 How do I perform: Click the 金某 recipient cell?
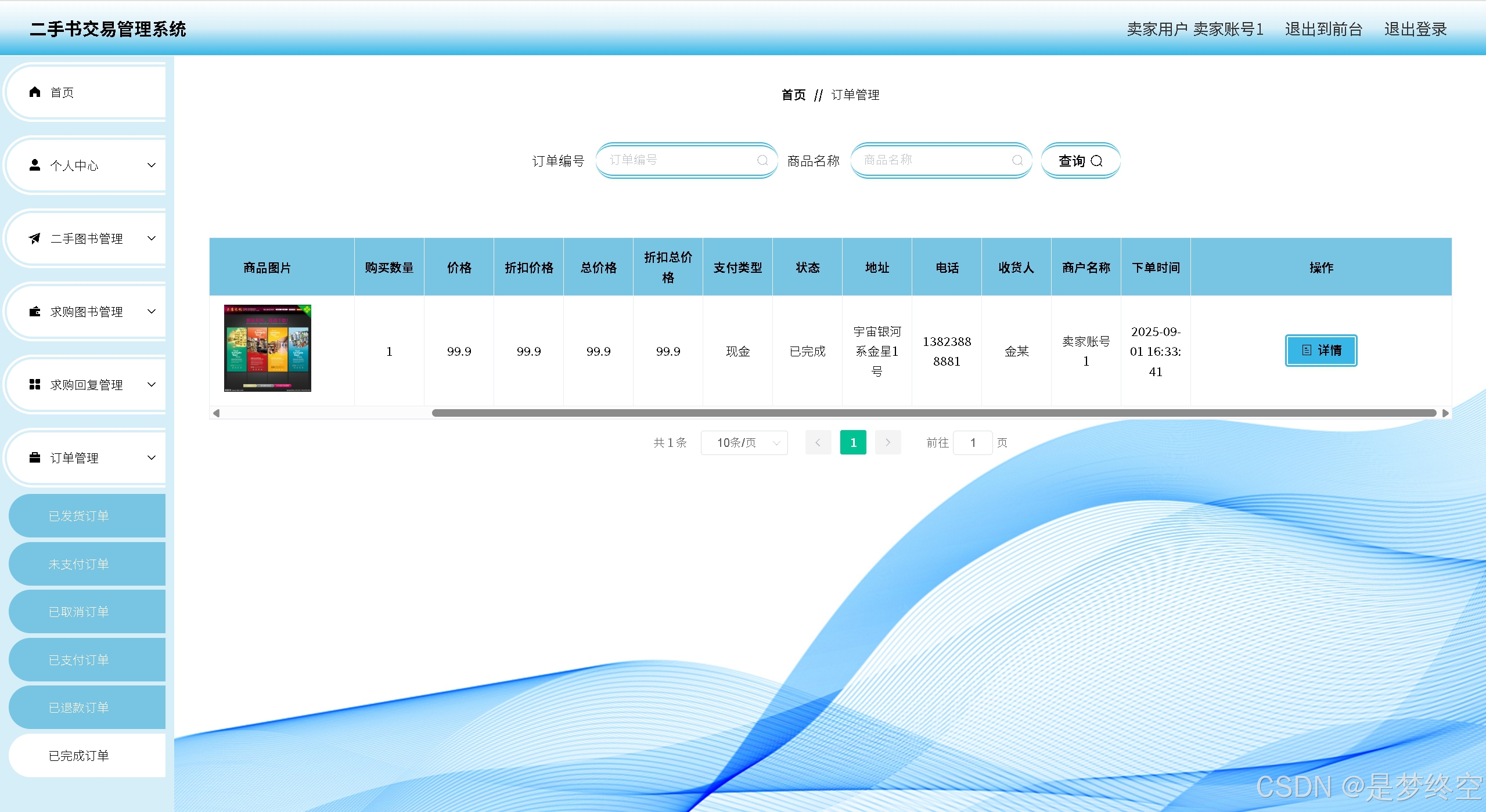pyautogui.click(x=1016, y=351)
